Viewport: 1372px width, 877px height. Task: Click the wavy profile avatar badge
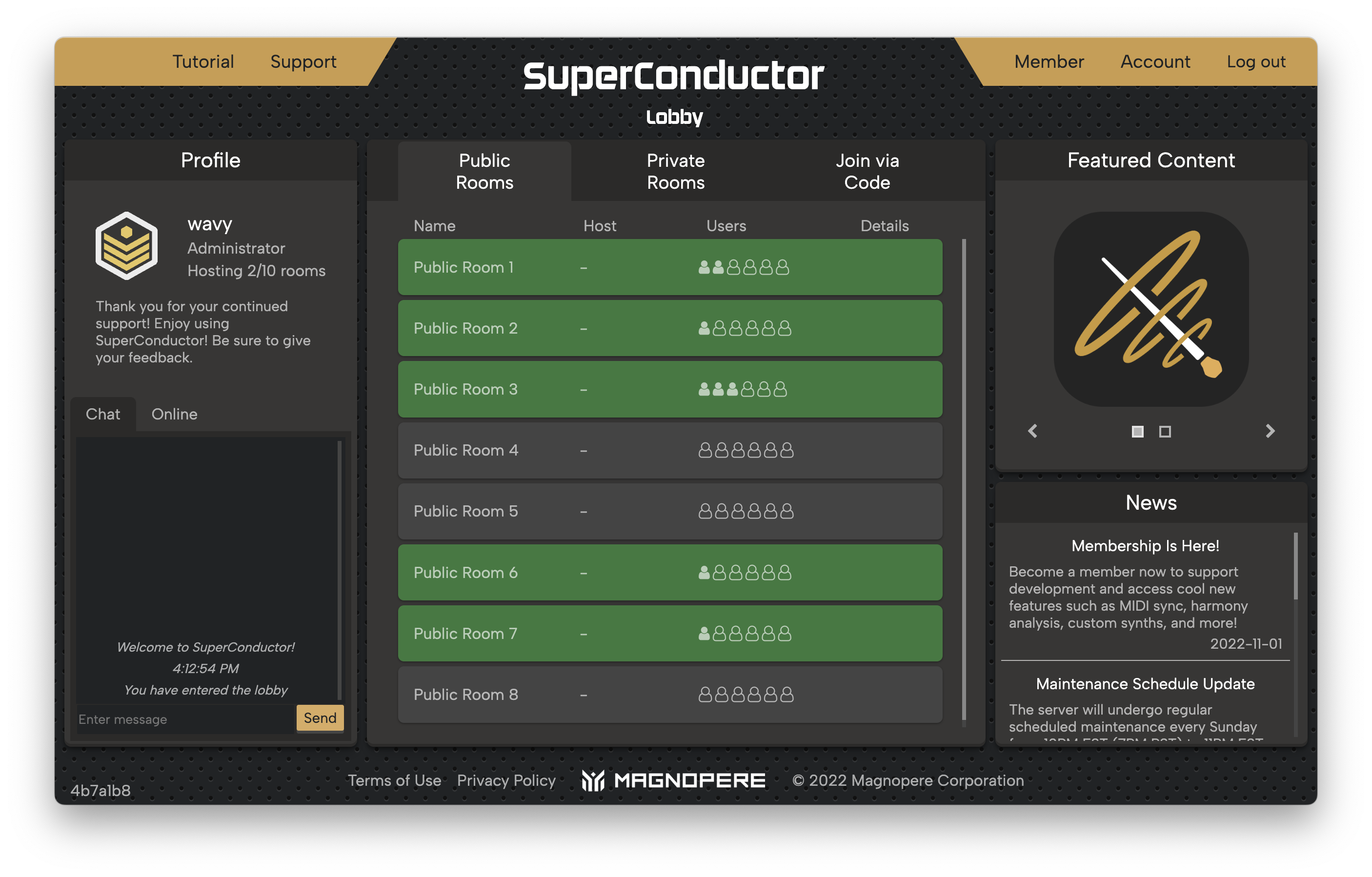pos(126,245)
